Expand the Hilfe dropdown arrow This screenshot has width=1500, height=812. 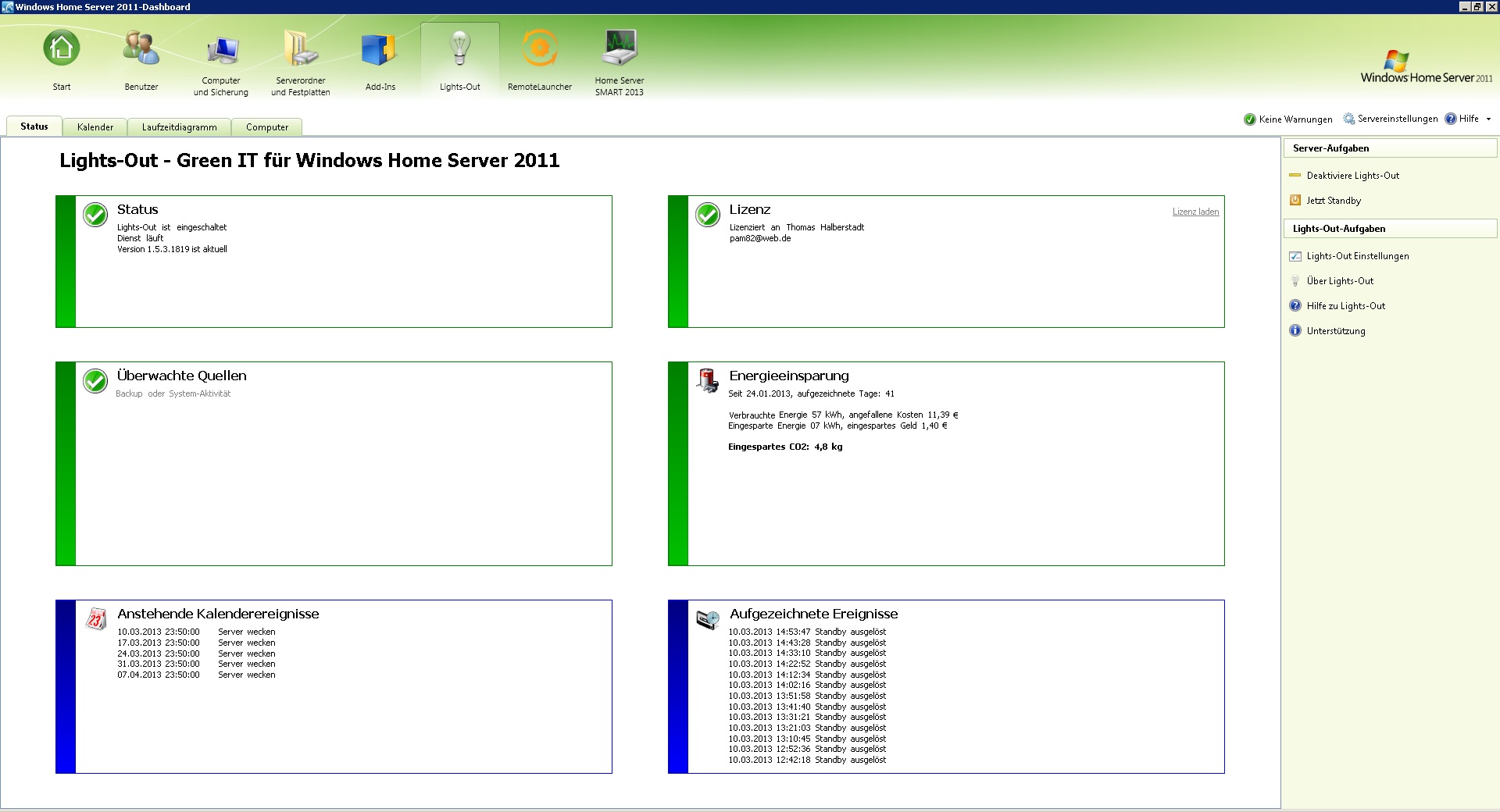click(1488, 119)
